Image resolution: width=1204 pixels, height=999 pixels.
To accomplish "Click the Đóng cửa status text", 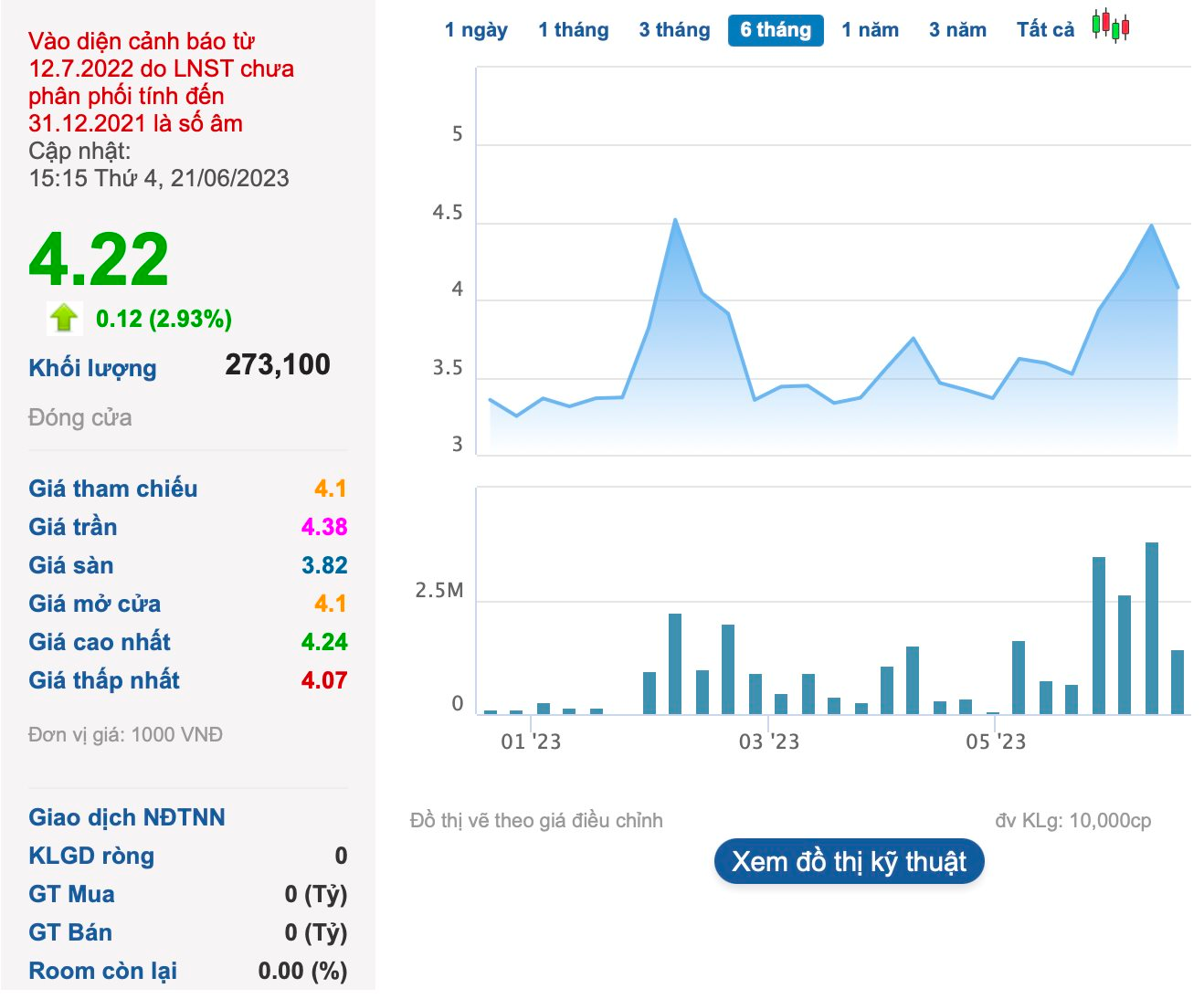I will (x=80, y=417).
